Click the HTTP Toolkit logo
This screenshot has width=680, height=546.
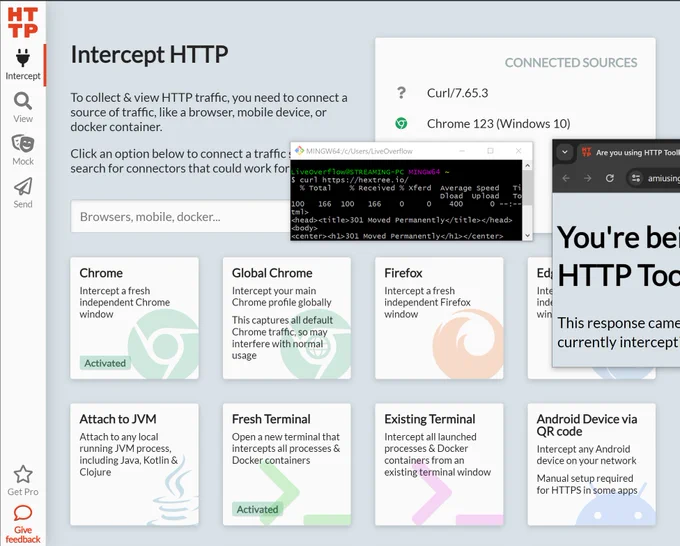tap(23, 22)
